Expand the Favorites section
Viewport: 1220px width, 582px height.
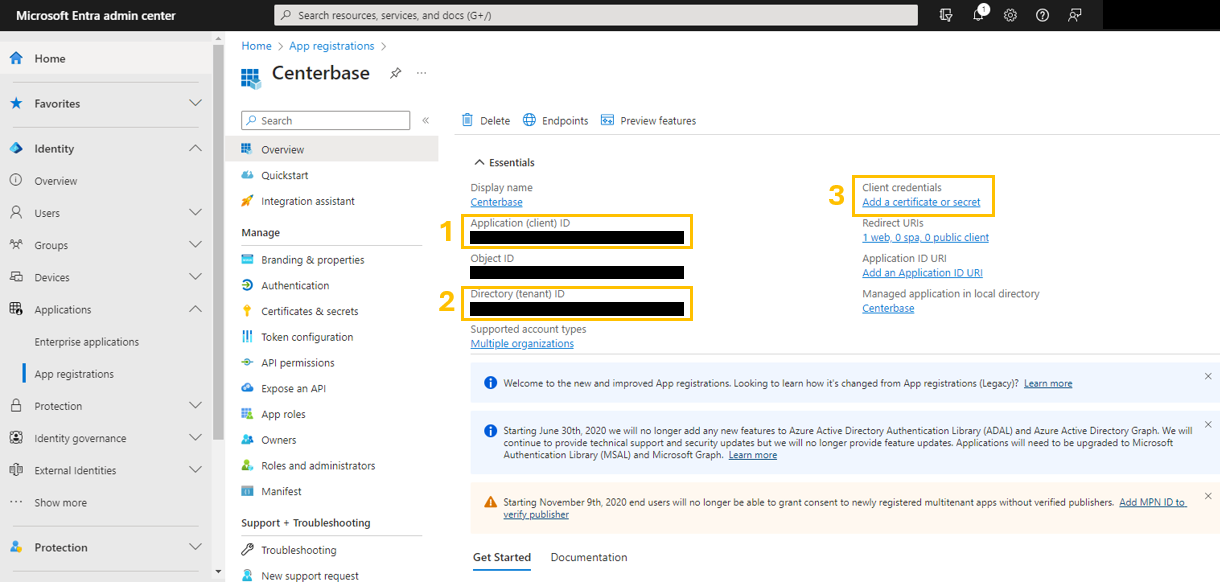pyautogui.click(x=196, y=103)
